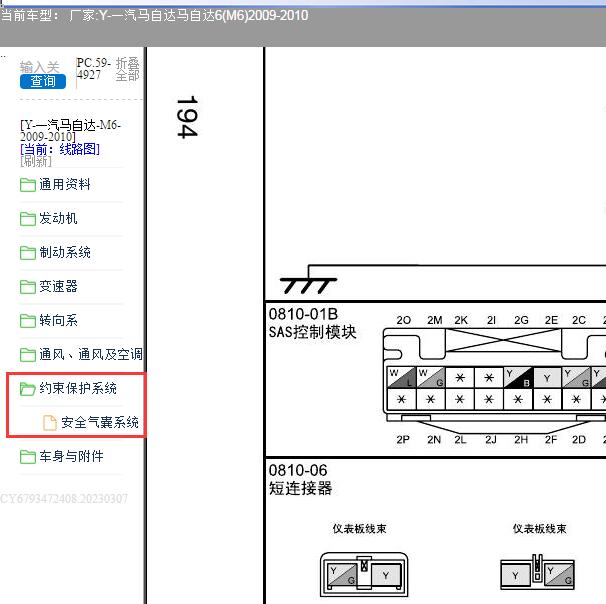Screen dimensions: 606x604
Task: Expand the 通用资料 folder
Action: [65, 185]
